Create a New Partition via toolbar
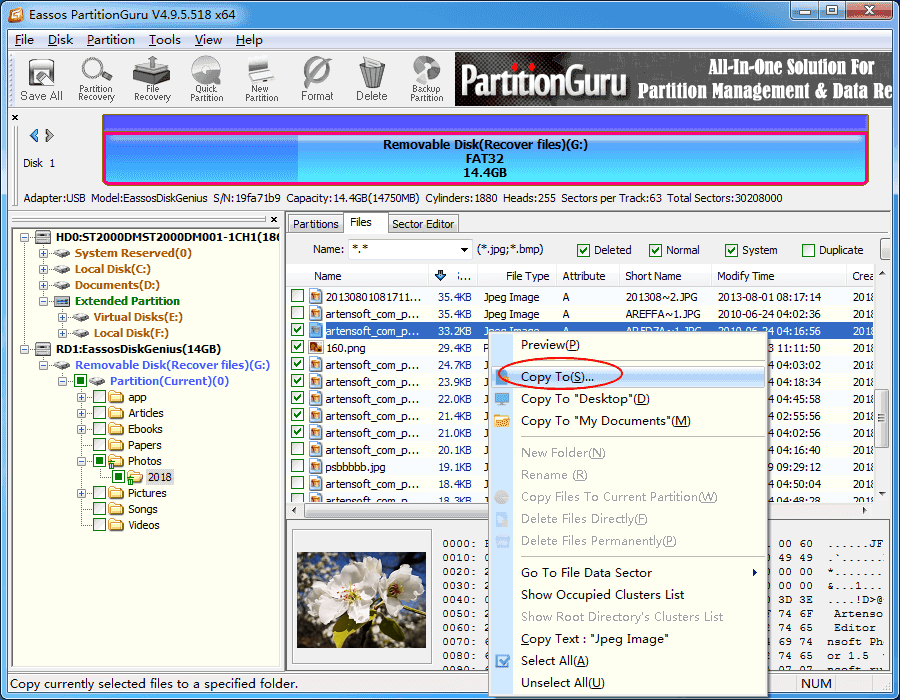This screenshot has height=700, width=900. [x=261, y=80]
